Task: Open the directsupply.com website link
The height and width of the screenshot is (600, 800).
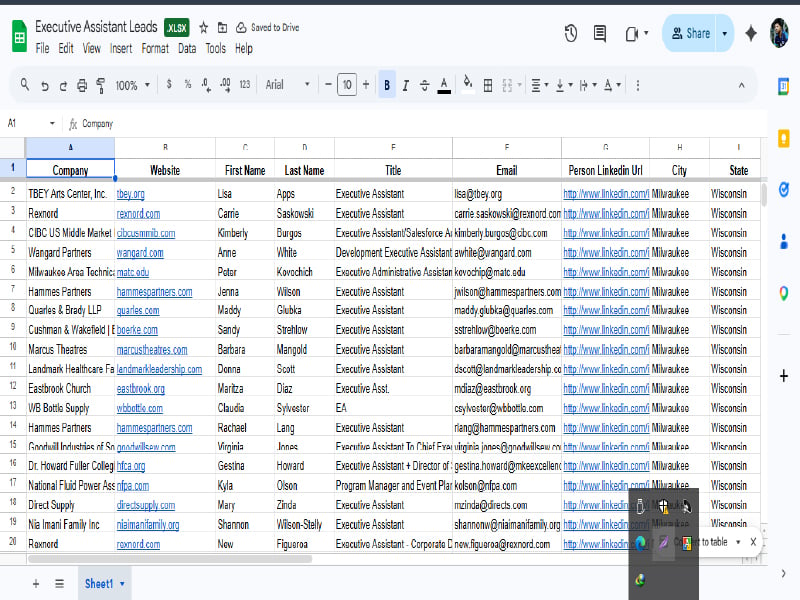Action: (x=146, y=505)
